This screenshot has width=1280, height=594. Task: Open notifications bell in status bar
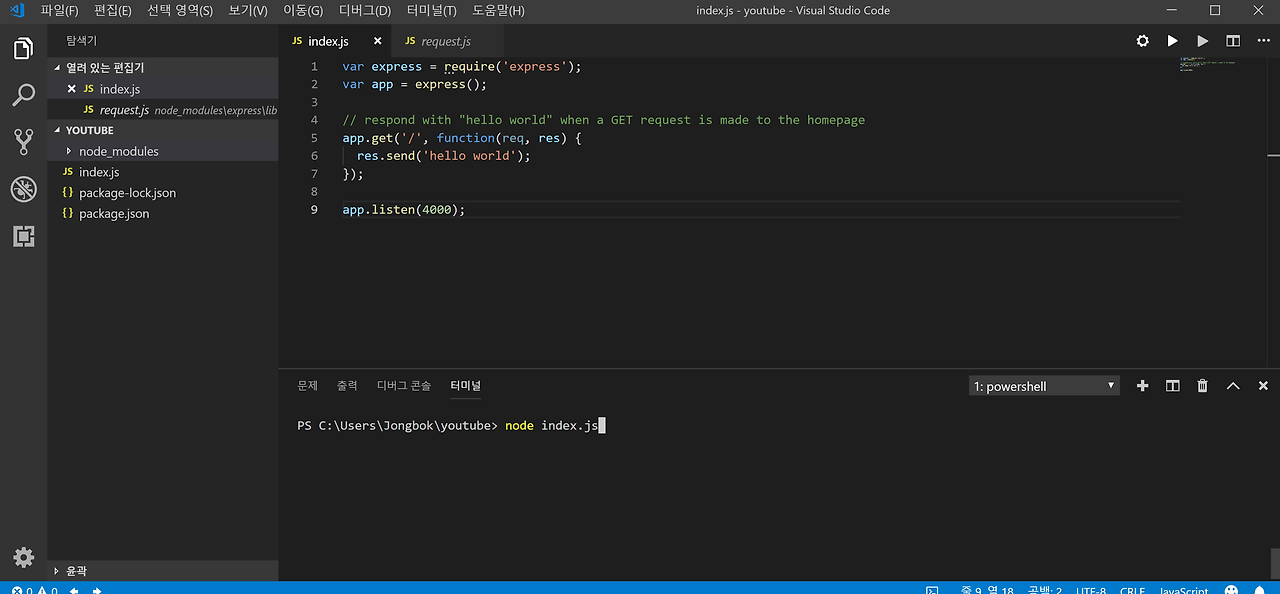(1261, 590)
